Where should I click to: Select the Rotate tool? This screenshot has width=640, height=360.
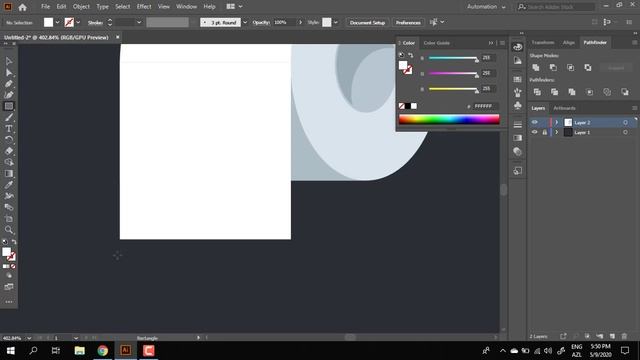[x=9, y=140]
